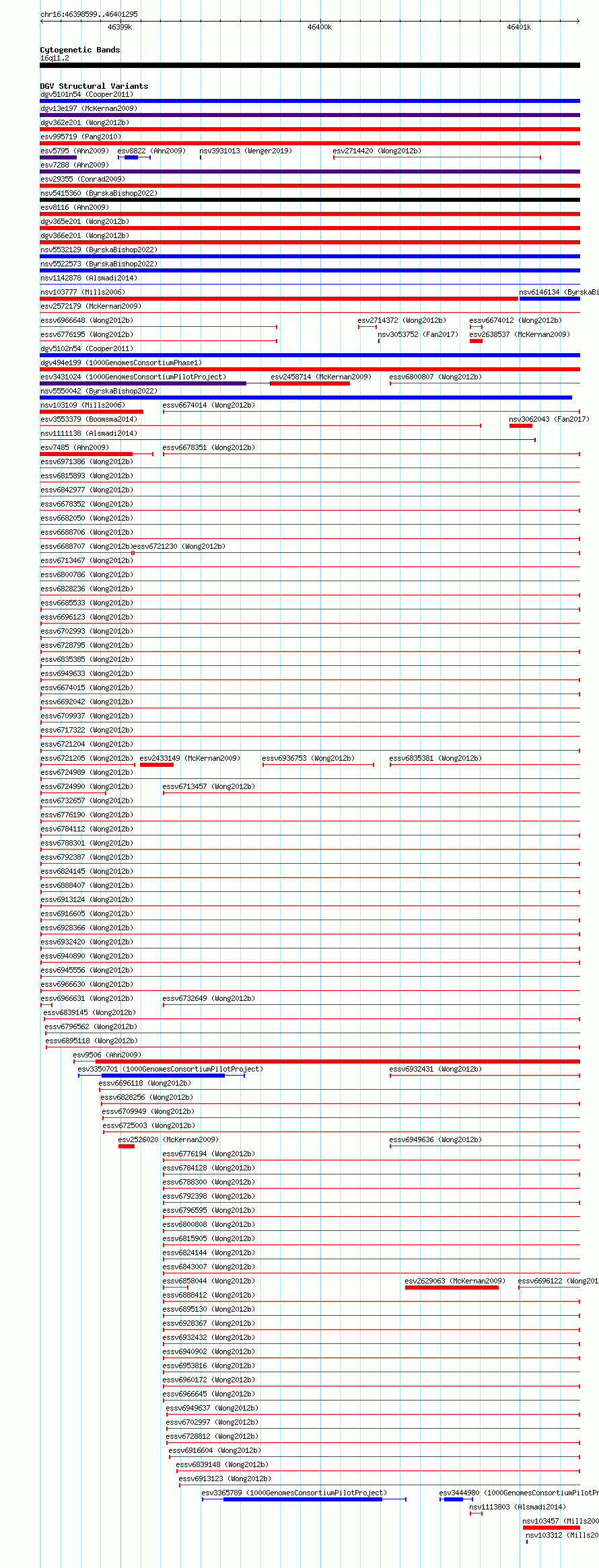Click the 46399k ruler tick label
The image size is (599, 1568).
[120, 27]
